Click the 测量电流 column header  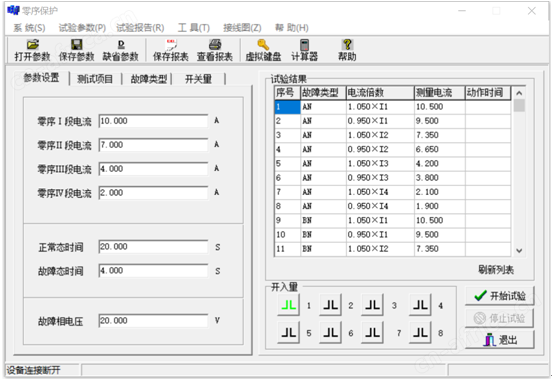tap(440, 93)
